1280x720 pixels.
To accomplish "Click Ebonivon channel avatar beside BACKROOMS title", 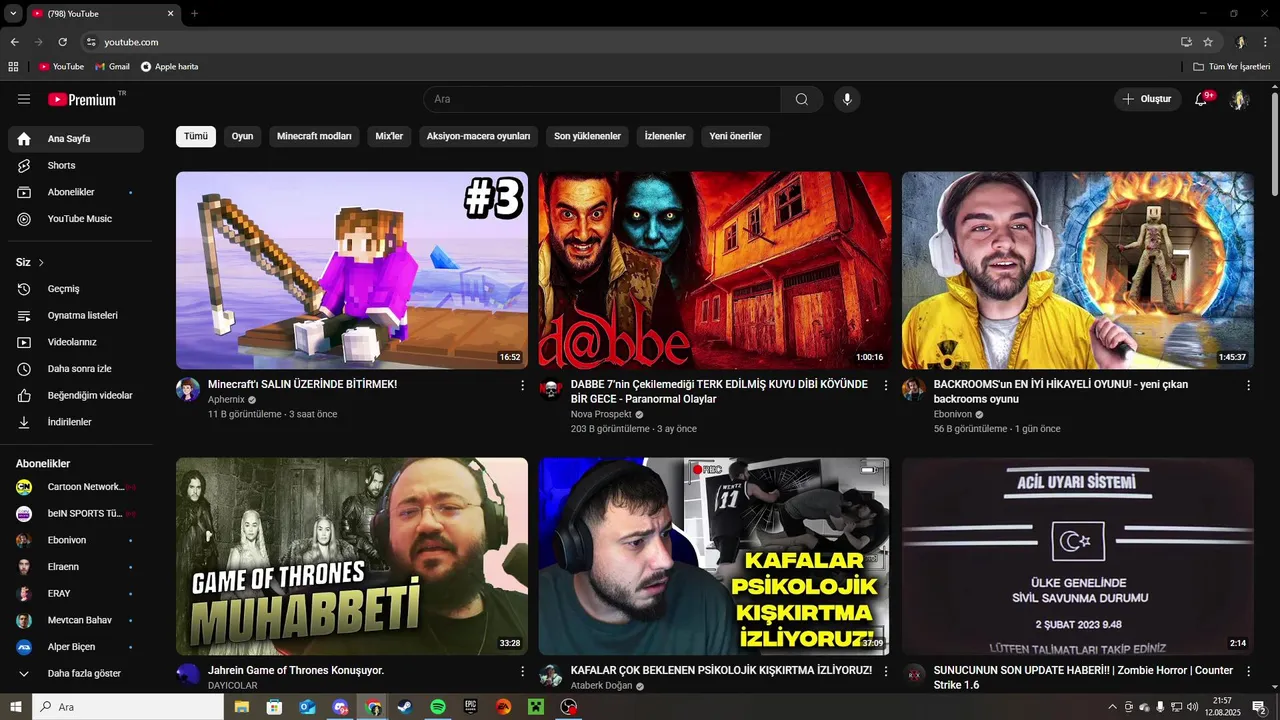I will point(914,390).
